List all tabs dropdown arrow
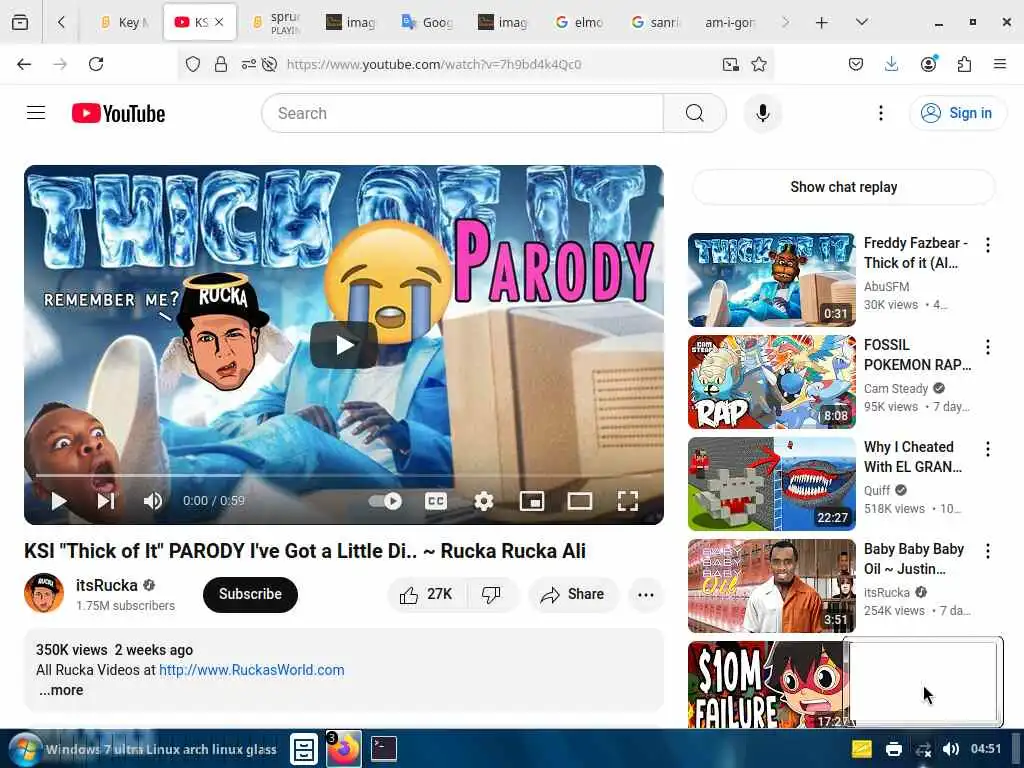 (861, 22)
